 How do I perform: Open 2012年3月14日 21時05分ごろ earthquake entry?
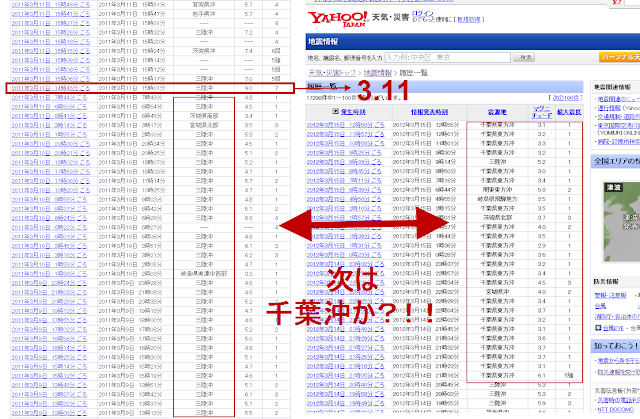[x=345, y=375]
